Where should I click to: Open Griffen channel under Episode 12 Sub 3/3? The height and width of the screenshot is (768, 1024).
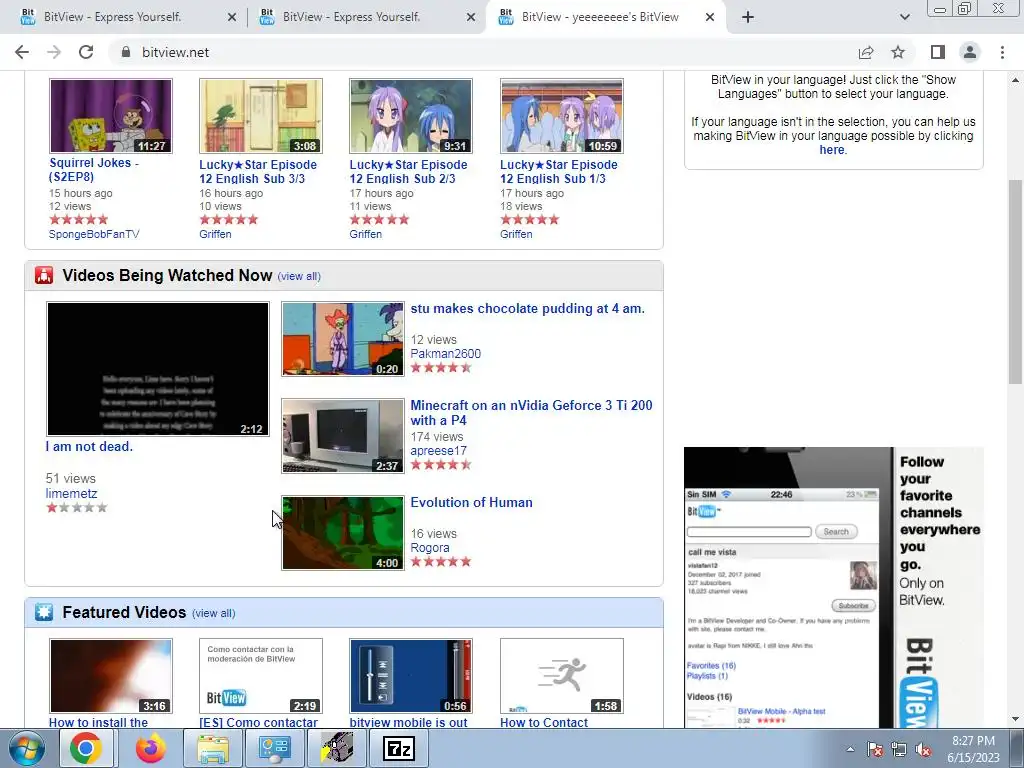(215, 234)
